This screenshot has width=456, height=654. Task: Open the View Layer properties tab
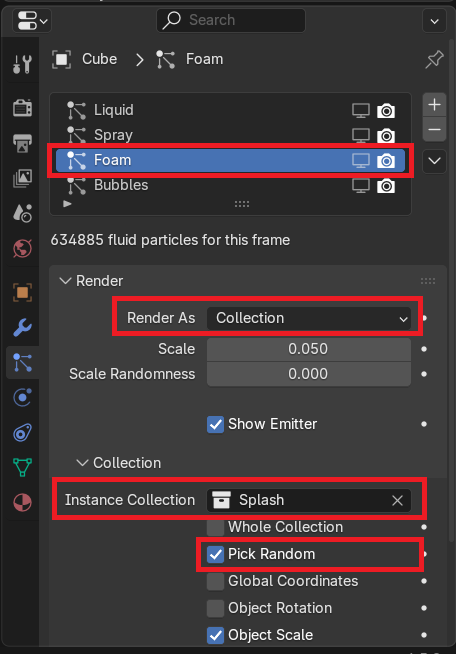tap(22, 178)
